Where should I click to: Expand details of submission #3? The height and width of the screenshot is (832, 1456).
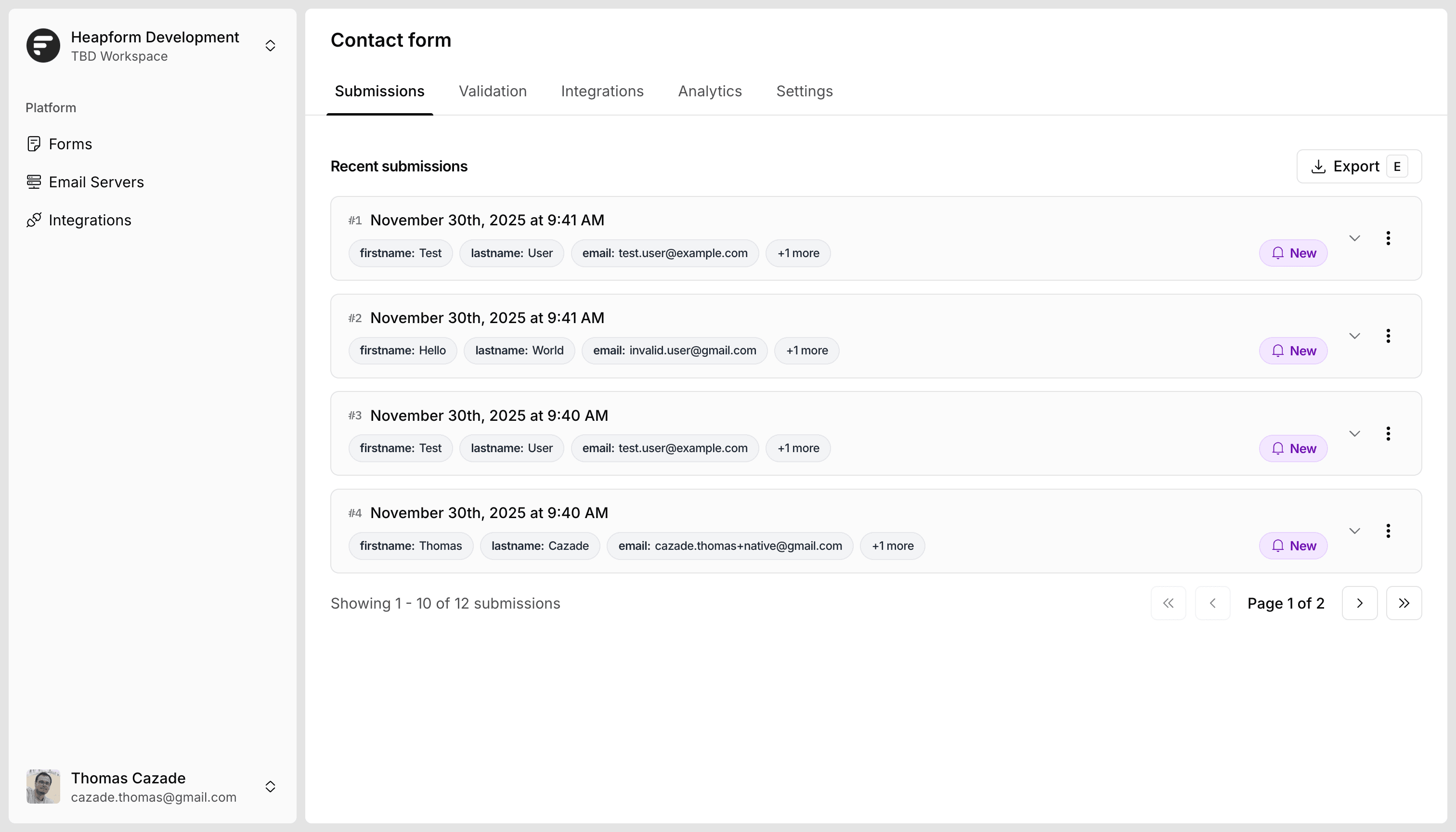point(1355,433)
